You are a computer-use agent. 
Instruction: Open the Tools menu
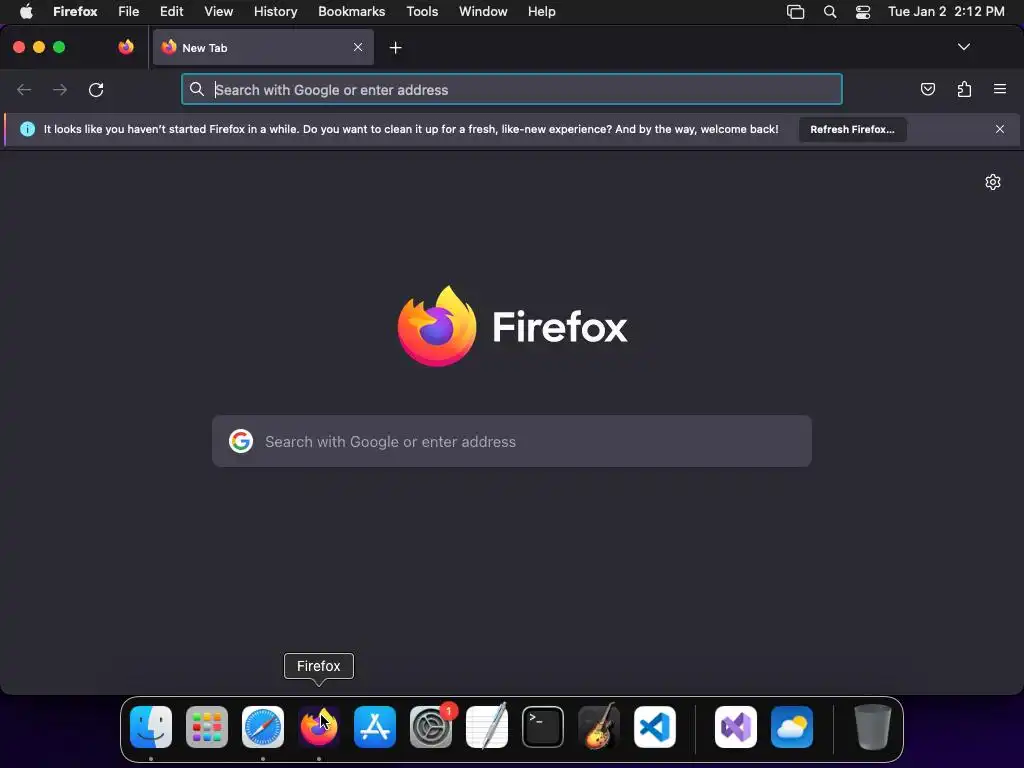pyautogui.click(x=422, y=12)
